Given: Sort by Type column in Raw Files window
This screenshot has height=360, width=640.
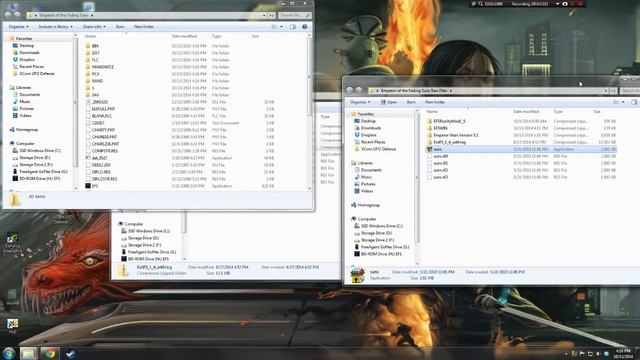Looking at the screenshot, I should coord(558,111).
